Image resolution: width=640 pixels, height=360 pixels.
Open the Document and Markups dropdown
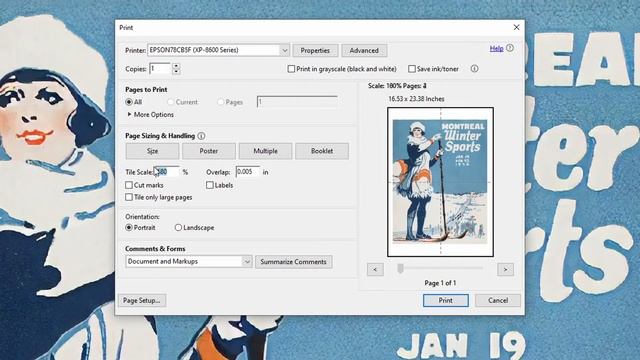(x=189, y=262)
